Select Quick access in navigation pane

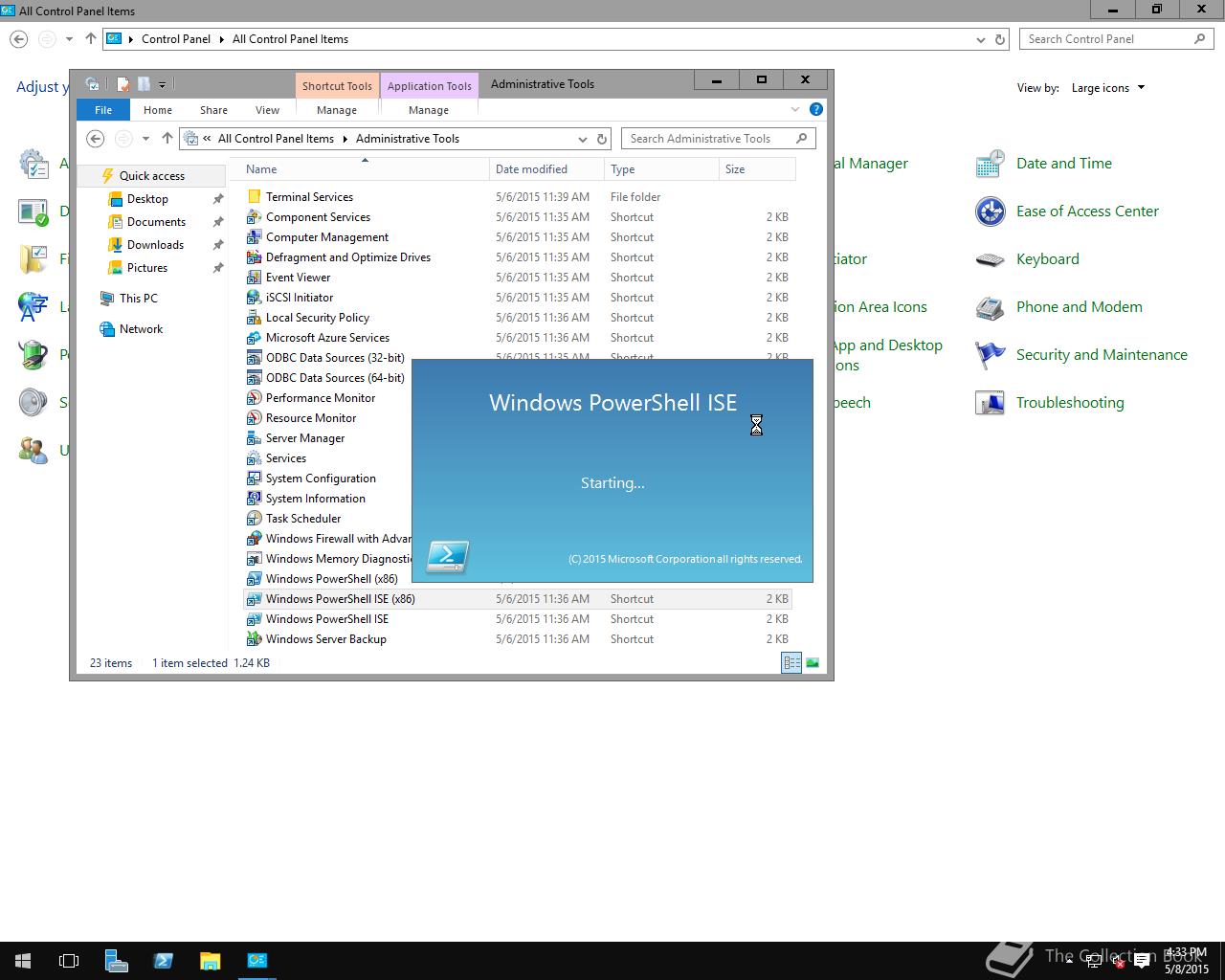coord(152,176)
